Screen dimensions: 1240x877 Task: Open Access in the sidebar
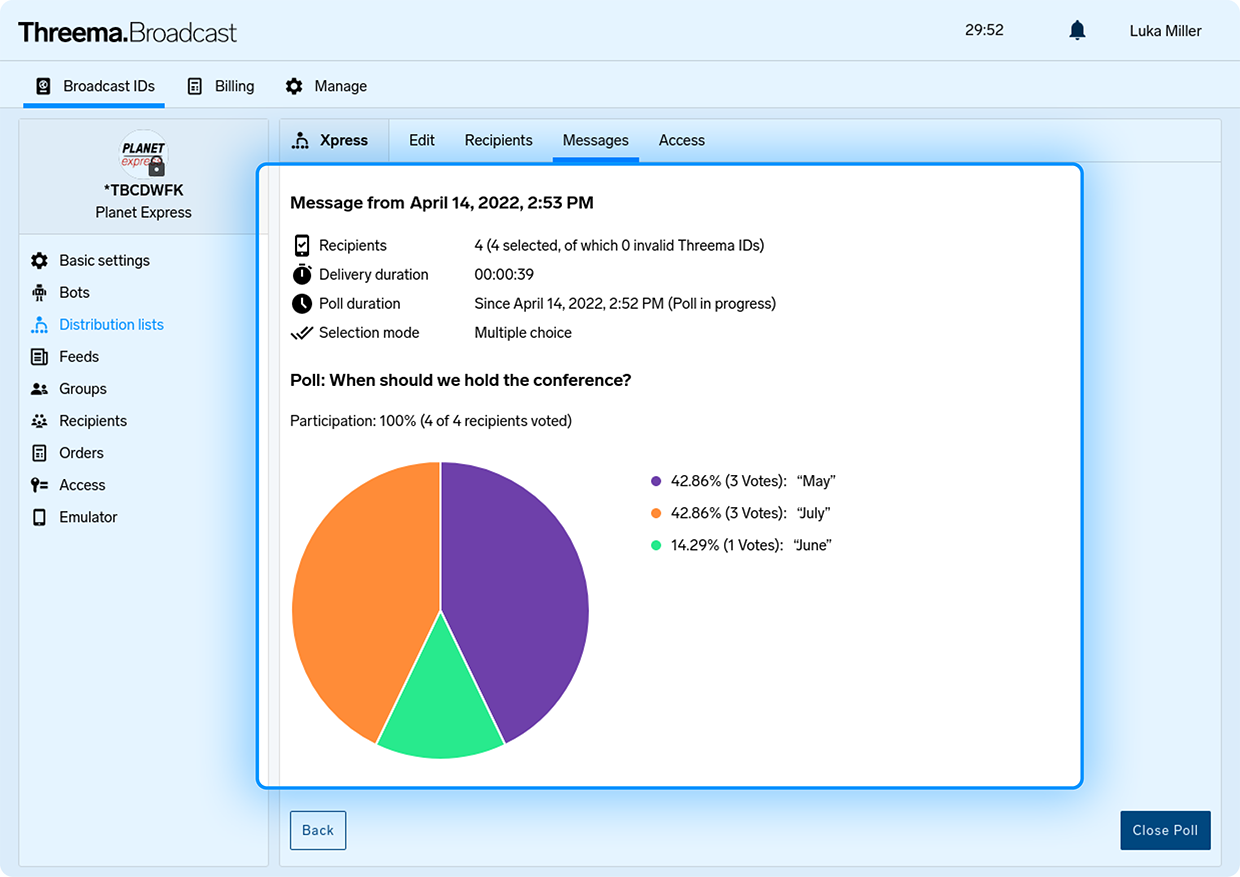[x=82, y=484]
